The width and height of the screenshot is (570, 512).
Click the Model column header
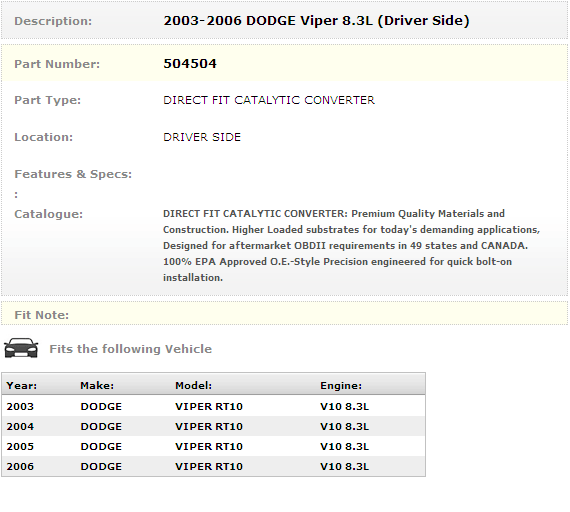pos(193,385)
